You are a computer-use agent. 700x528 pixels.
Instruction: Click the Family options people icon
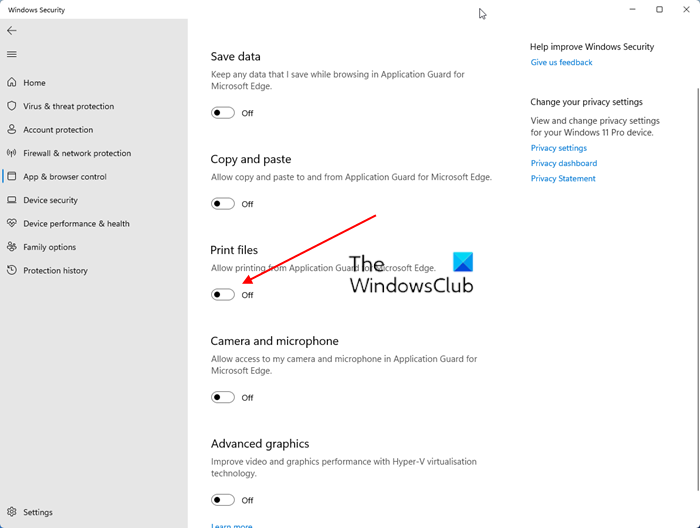(12, 247)
